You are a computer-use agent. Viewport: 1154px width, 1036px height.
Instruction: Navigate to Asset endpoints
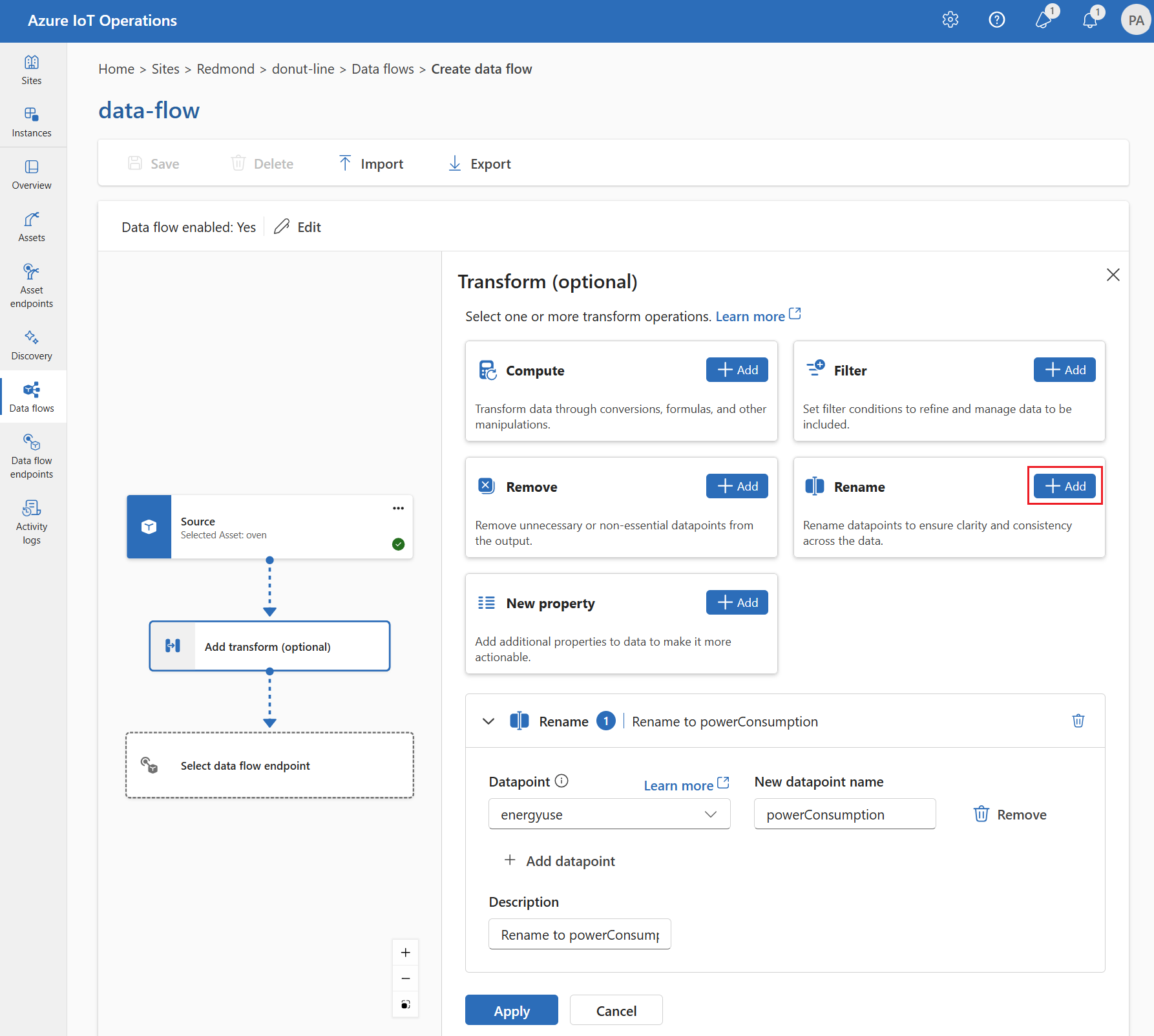pyautogui.click(x=32, y=284)
